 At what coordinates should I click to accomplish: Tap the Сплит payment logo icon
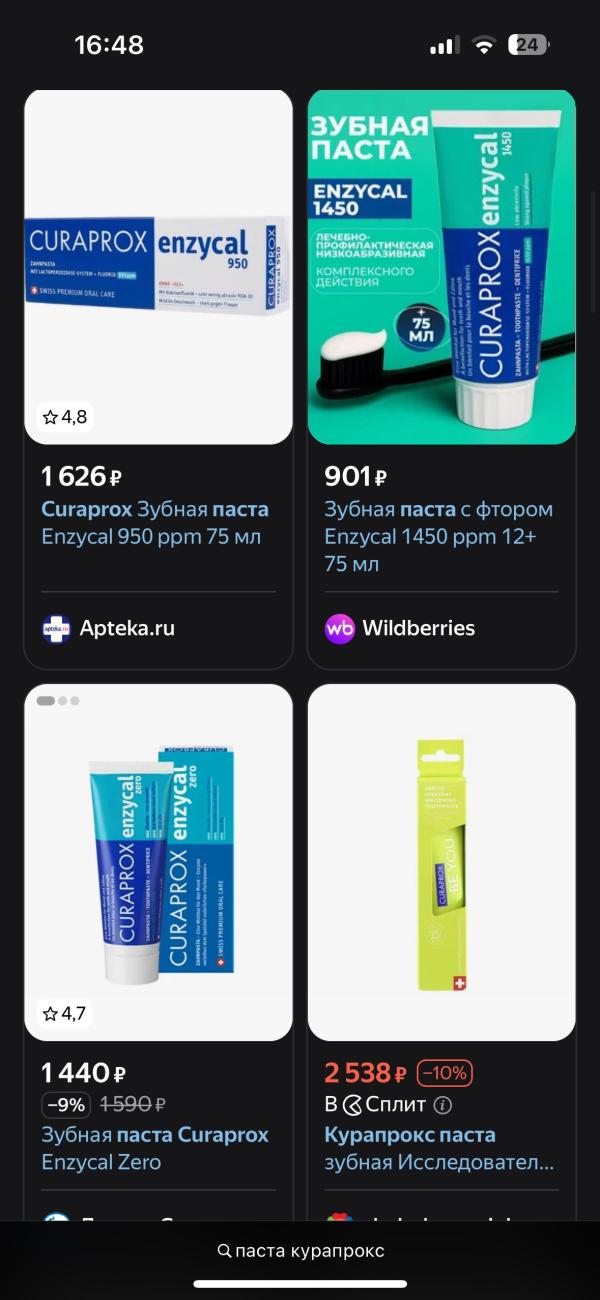tap(352, 1105)
